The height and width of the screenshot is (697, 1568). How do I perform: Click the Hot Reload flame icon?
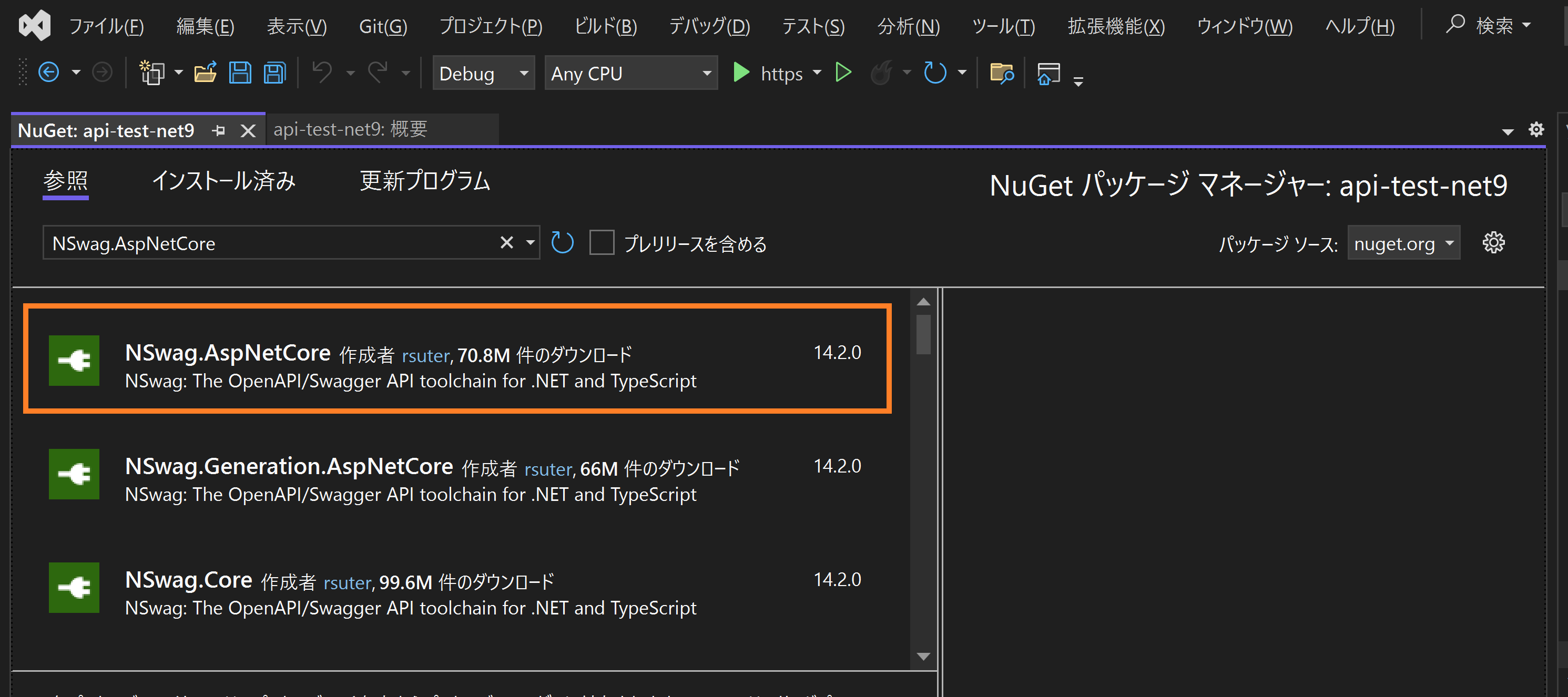pyautogui.click(x=881, y=73)
